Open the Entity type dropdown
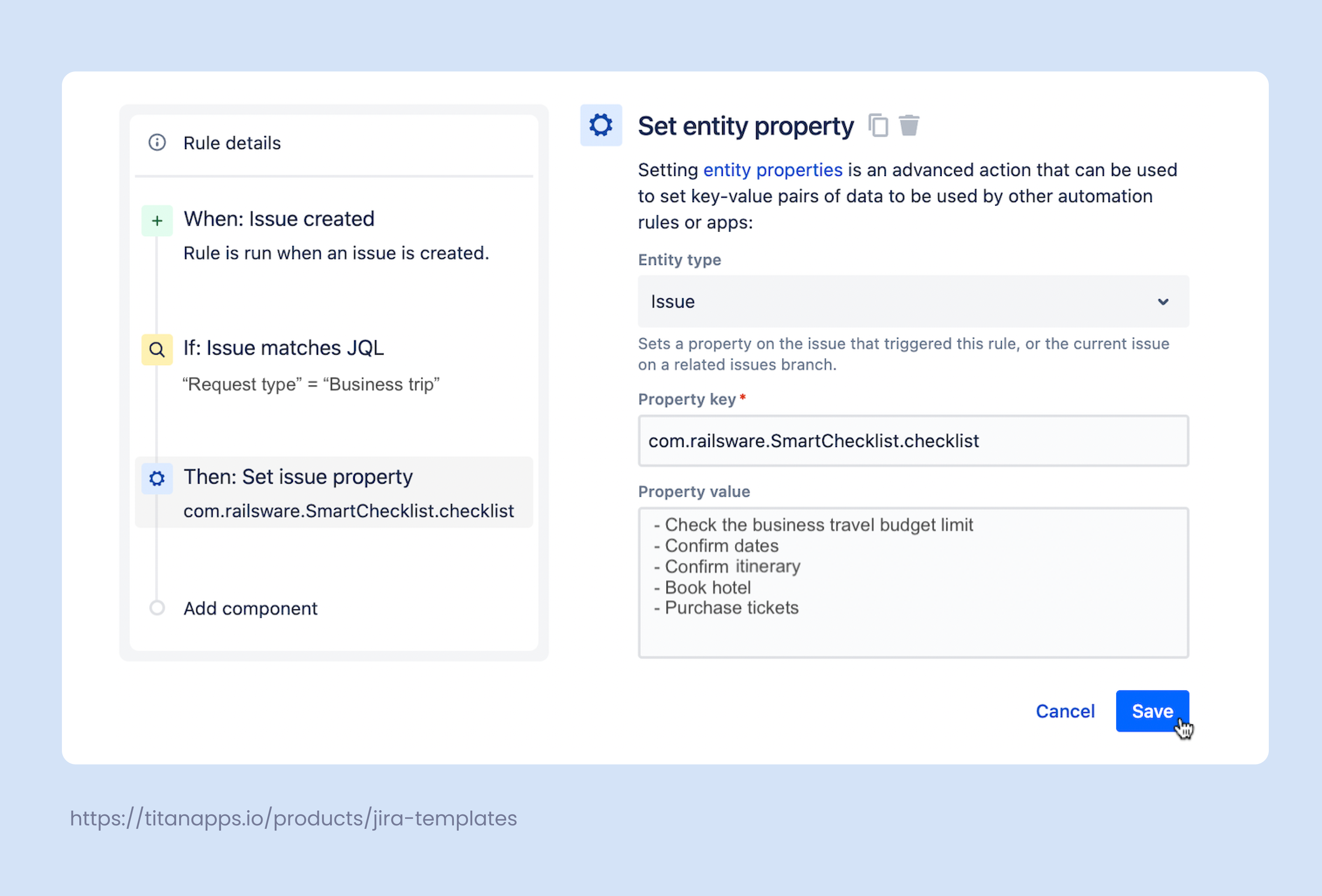The image size is (1322, 896). pyautogui.click(x=913, y=302)
